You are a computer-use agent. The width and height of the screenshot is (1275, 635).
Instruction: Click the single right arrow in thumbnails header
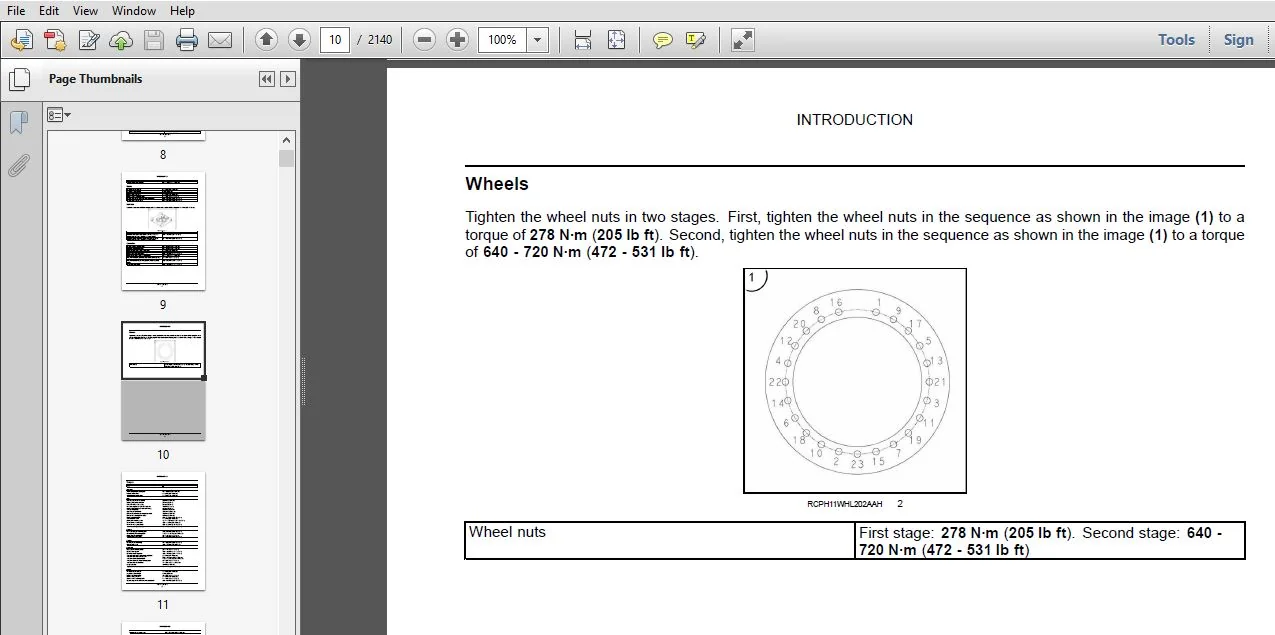click(x=288, y=79)
